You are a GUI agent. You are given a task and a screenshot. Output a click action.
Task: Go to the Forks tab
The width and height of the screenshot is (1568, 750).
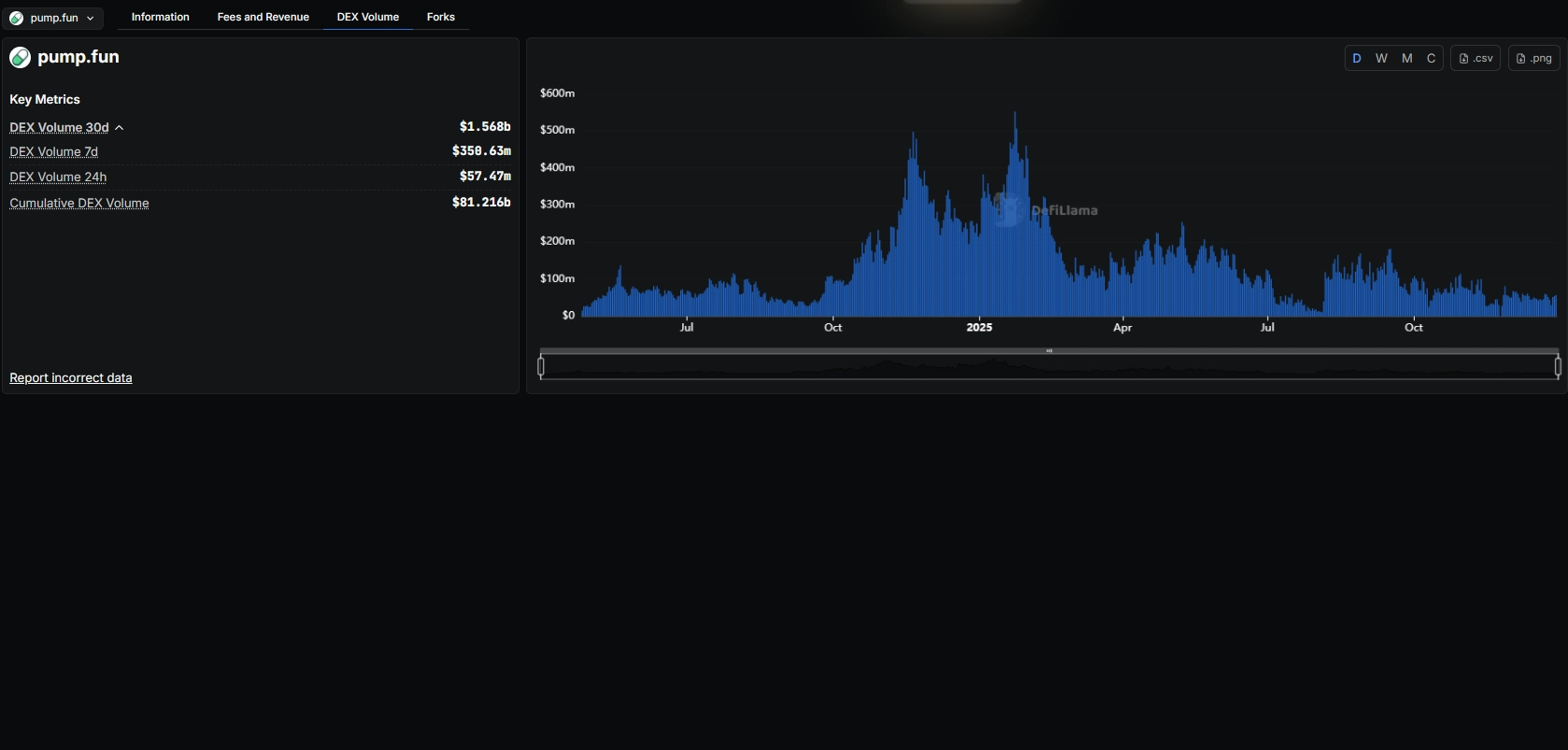[440, 17]
